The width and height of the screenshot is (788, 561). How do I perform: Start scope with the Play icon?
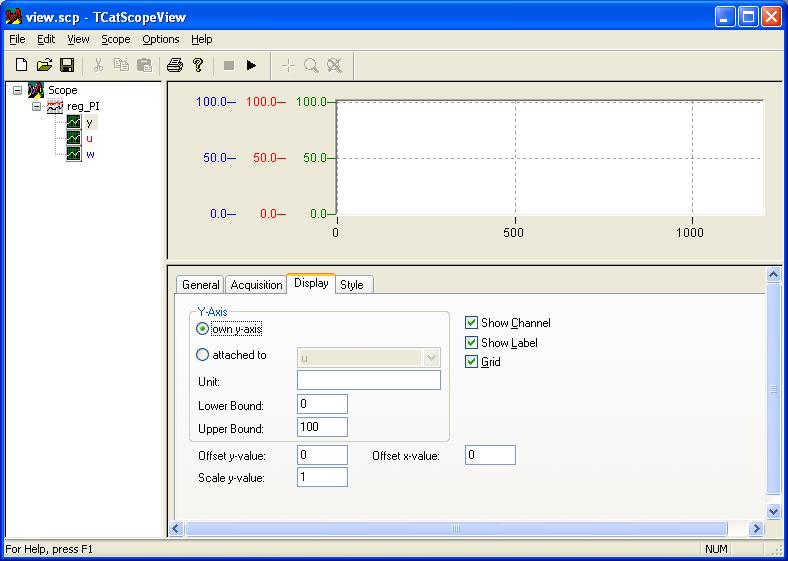click(x=251, y=65)
